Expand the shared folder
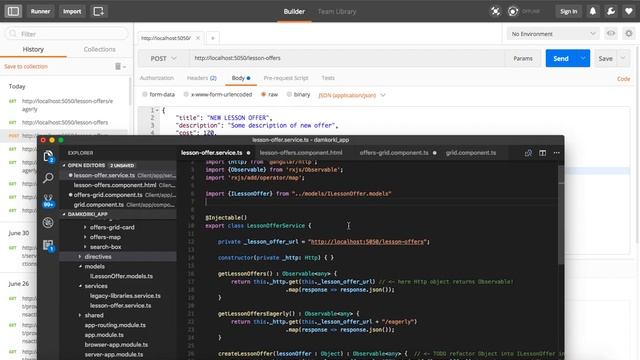This screenshot has width=640, height=360. 80,316
